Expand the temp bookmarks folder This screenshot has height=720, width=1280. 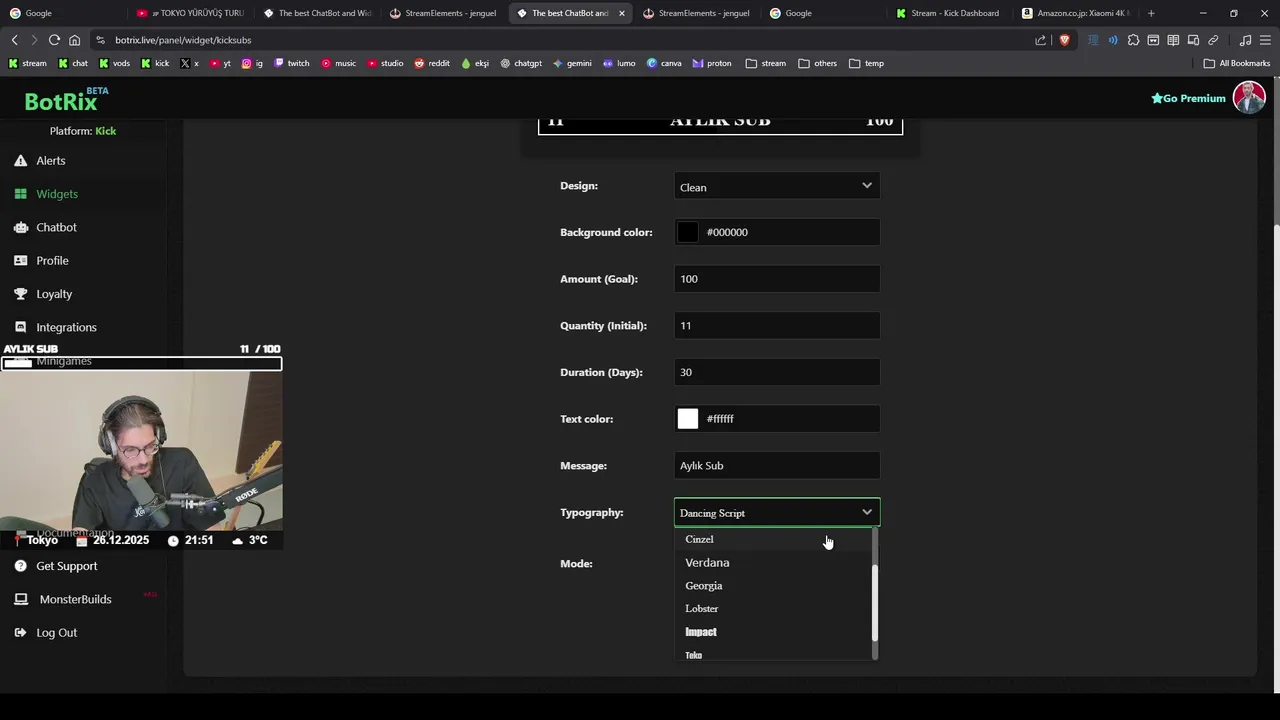[866, 63]
